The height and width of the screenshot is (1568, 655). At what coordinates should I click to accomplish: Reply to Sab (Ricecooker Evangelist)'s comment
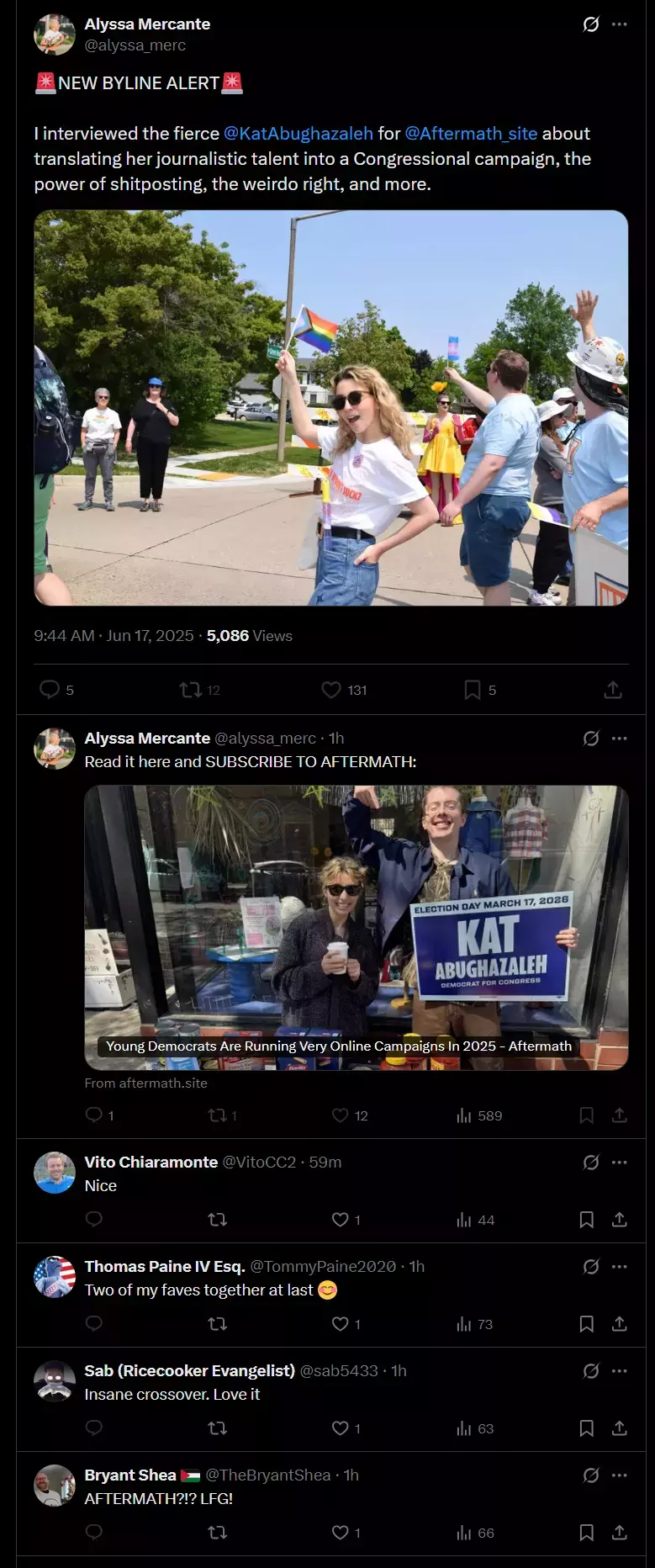point(94,1428)
